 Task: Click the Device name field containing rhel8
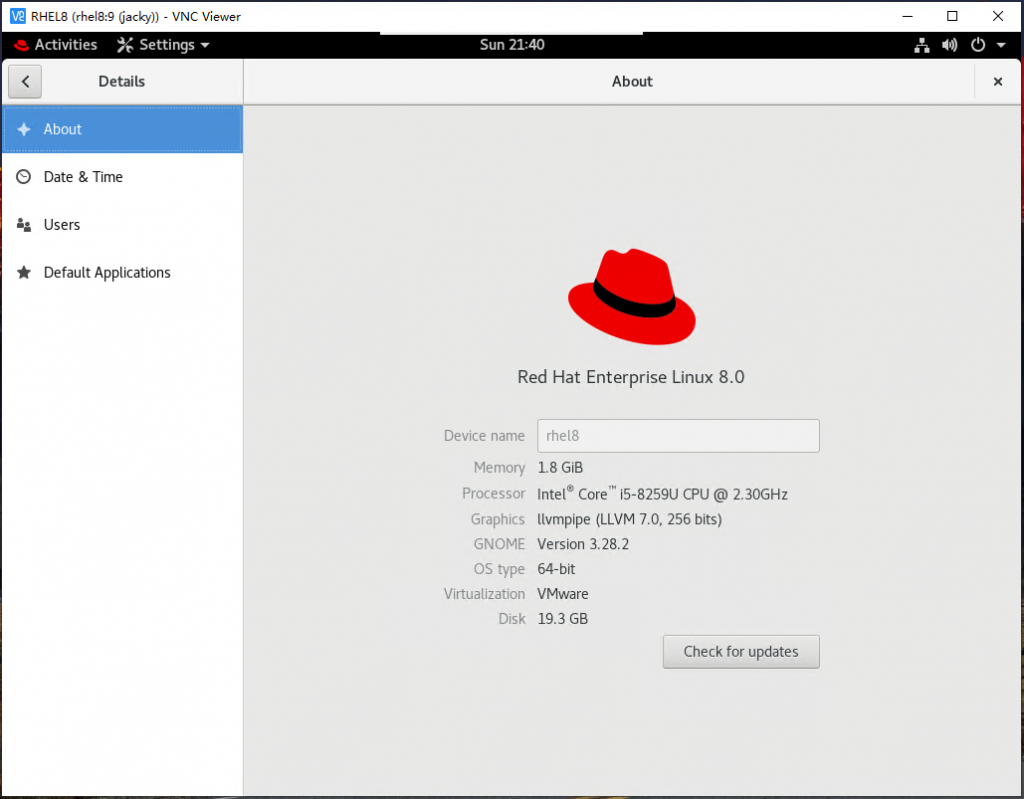click(x=679, y=436)
